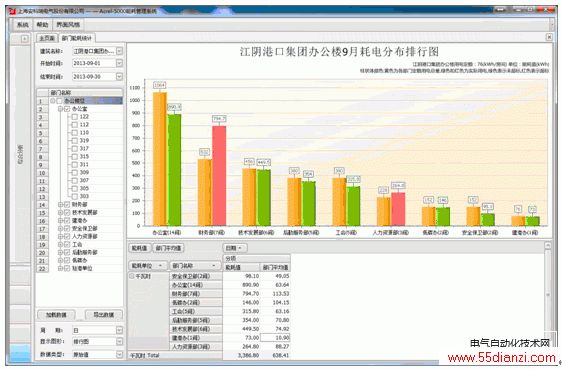Check the room 319 checkbox
The height and width of the screenshot is (370, 562).
coord(75,141)
